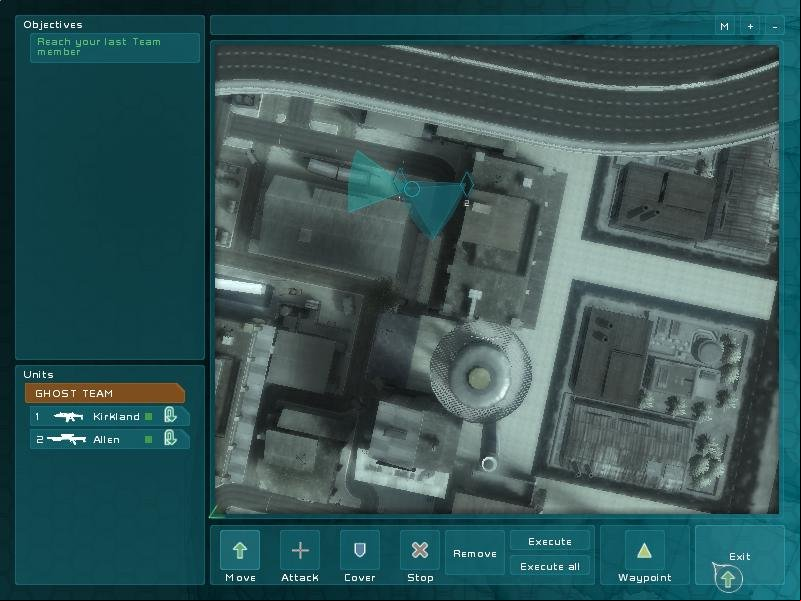
Task: Select the Move order arrow icon
Action: tap(240, 550)
